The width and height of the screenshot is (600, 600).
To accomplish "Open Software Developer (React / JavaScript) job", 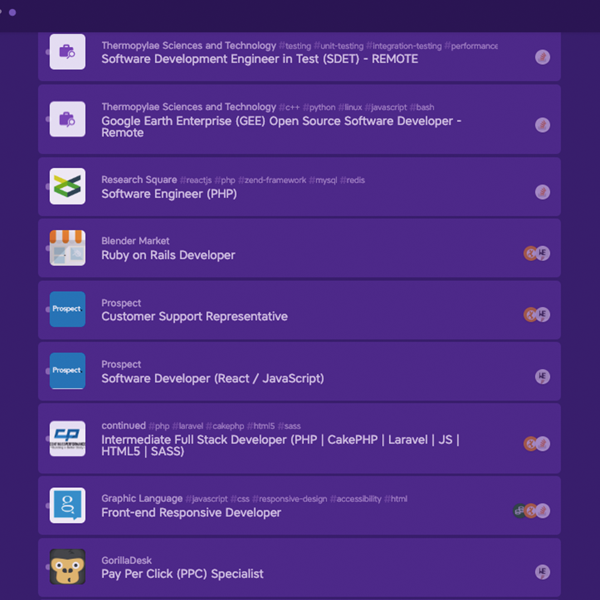I will (x=212, y=378).
